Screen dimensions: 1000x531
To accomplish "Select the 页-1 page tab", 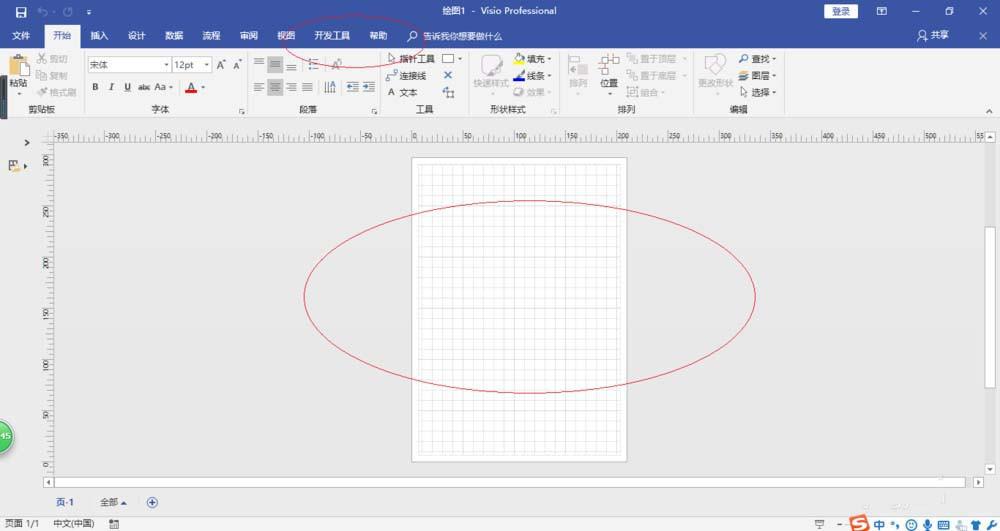I will pyautogui.click(x=64, y=502).
